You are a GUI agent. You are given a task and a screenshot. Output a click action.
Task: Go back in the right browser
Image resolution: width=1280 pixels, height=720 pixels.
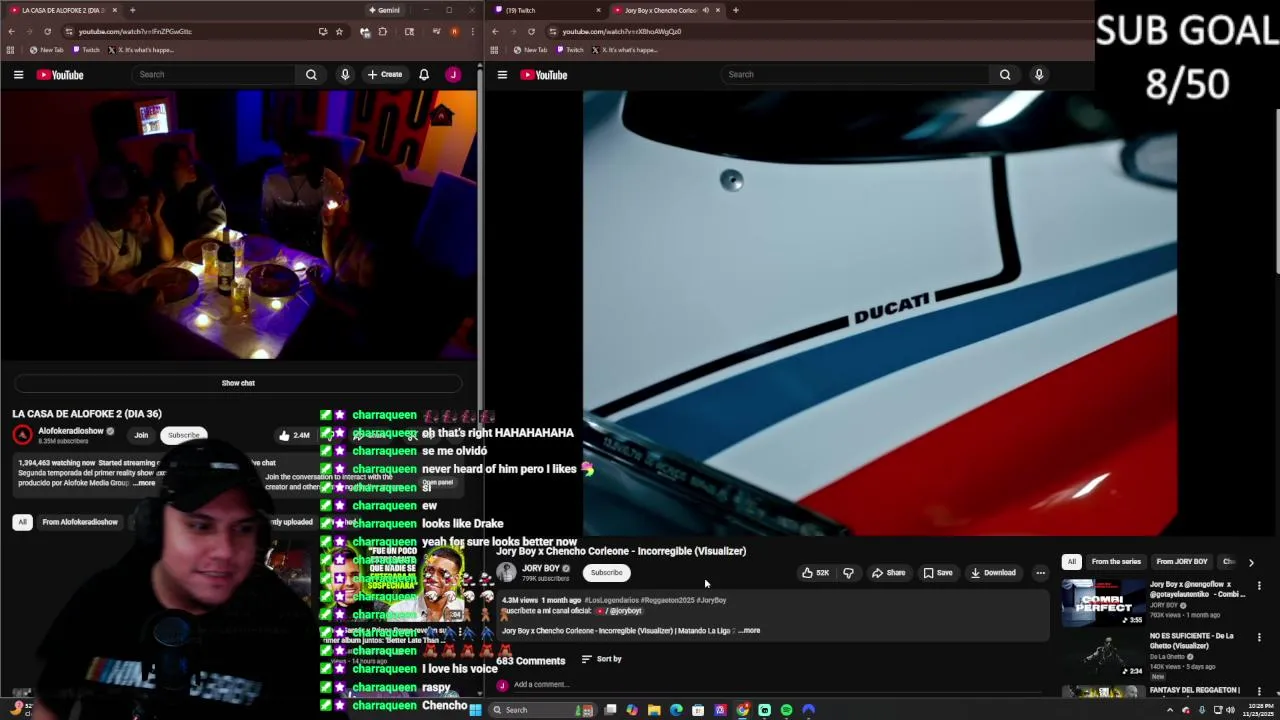(x=495, y=31)
